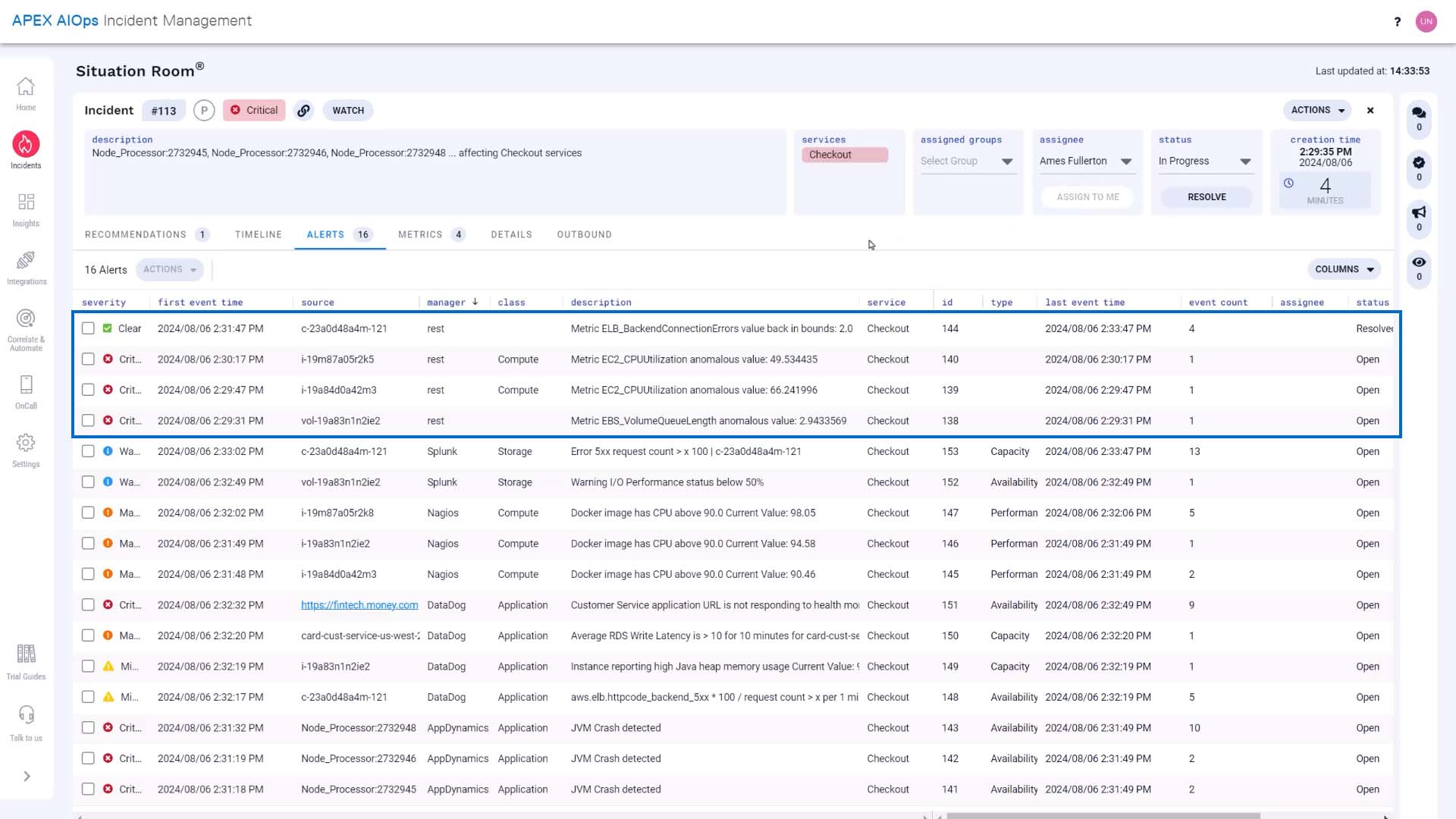Click the Critical severity badge
The image size is (1456, 819).
(254, 110)
